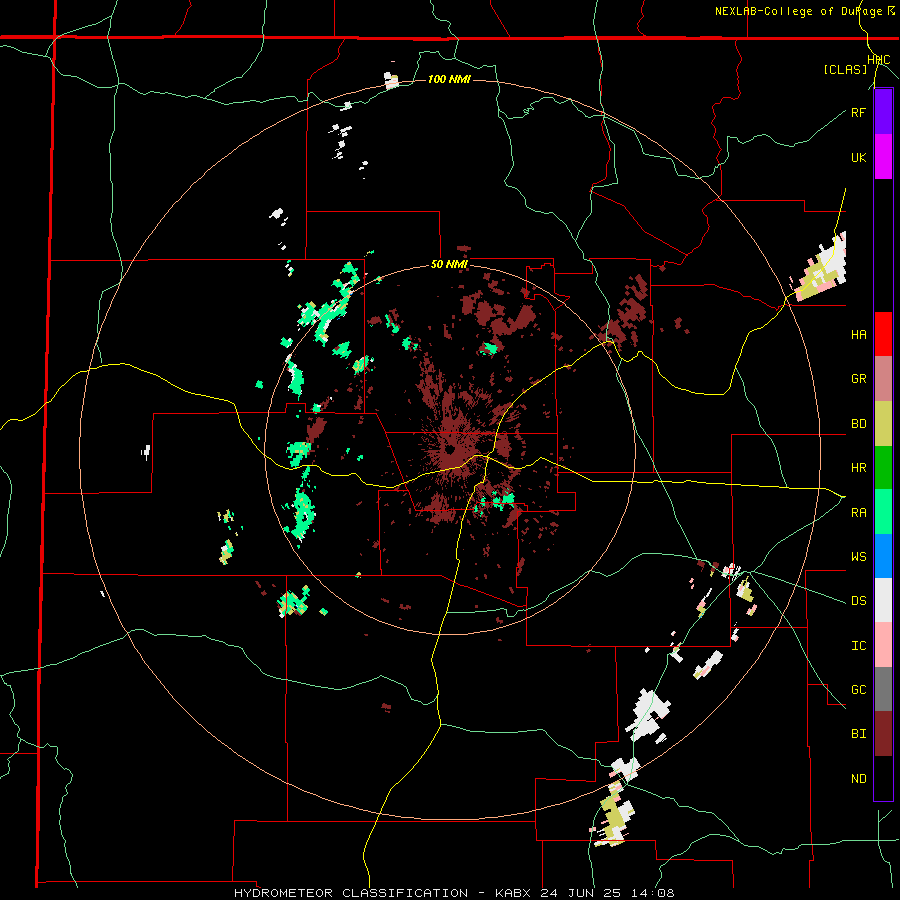The width and height of the screenshot is (900, 900).
Task: Click the BD yellow-olive legend color block
Action: pos(883,423)
